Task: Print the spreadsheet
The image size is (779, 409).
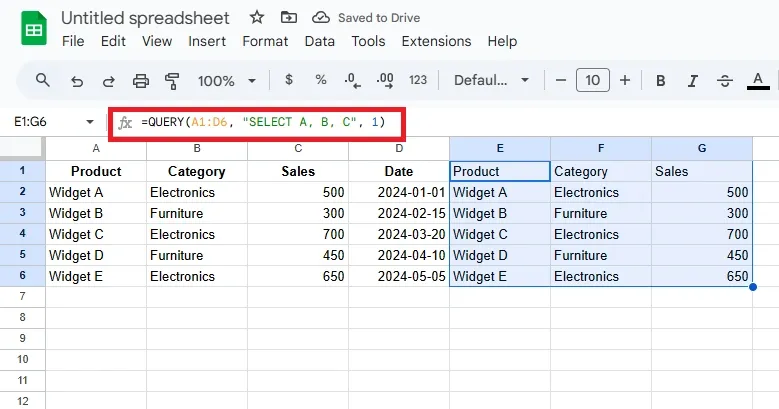Action: [x=141, y=80]
